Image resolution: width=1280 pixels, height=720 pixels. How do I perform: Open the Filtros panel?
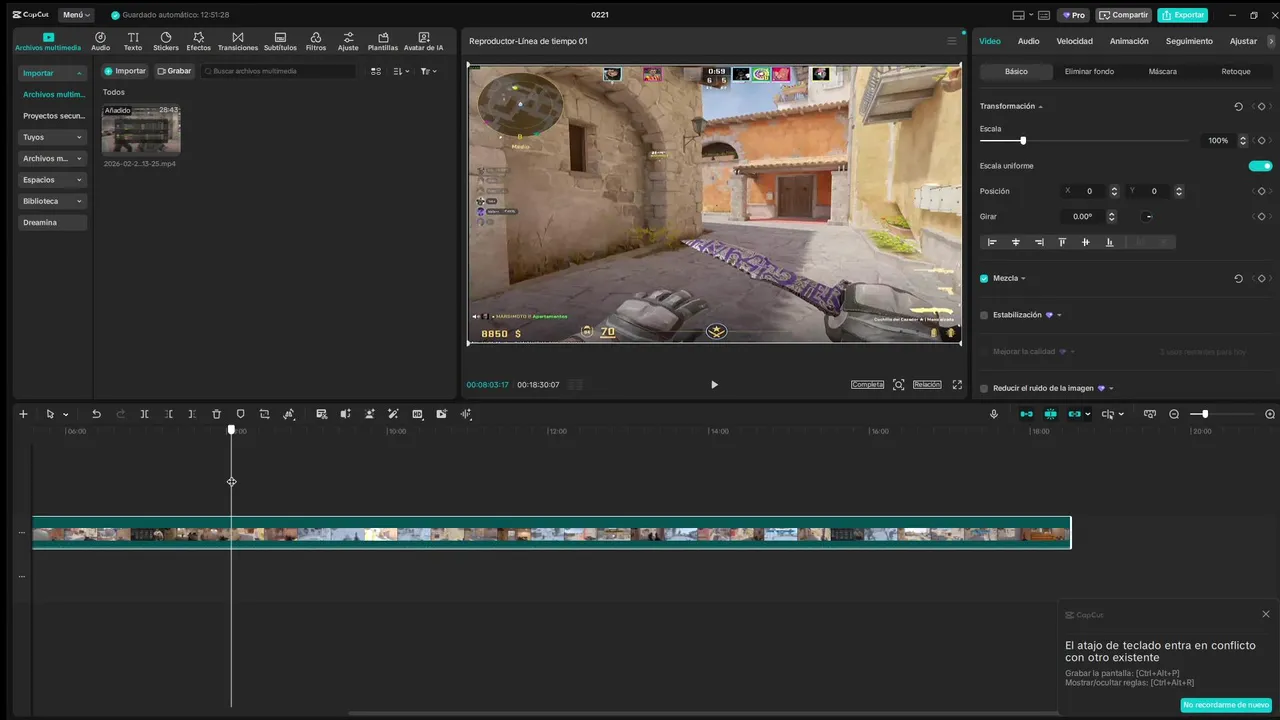click(316, 41)
